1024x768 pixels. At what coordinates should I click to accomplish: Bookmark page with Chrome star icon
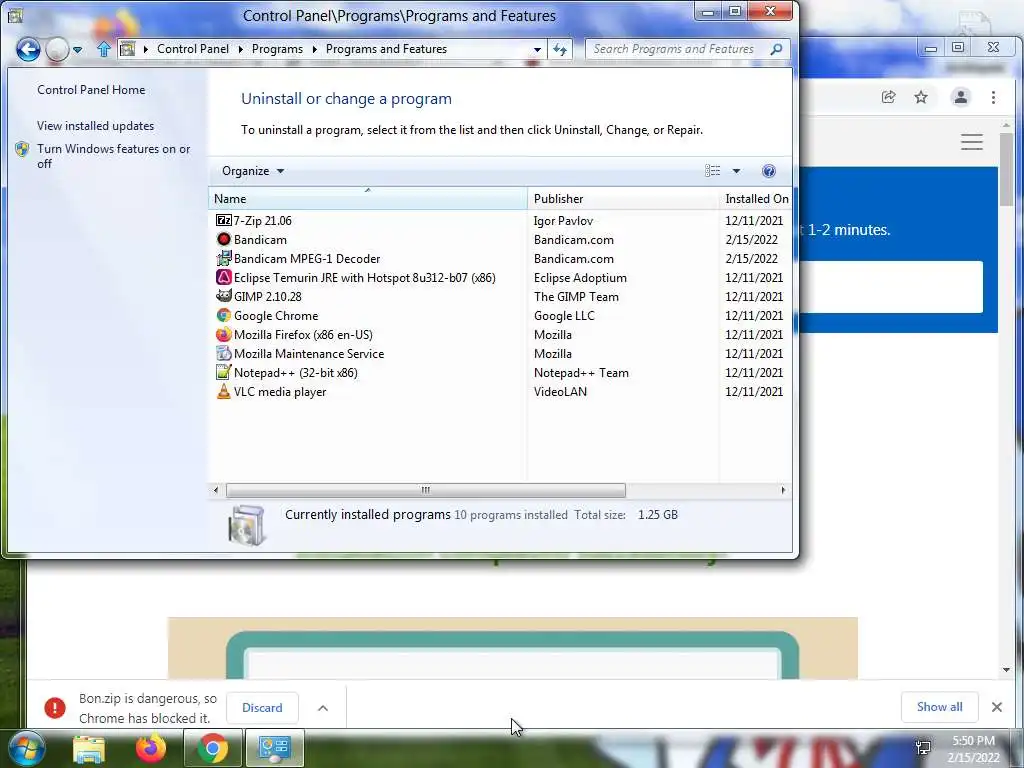click(921, 97)
